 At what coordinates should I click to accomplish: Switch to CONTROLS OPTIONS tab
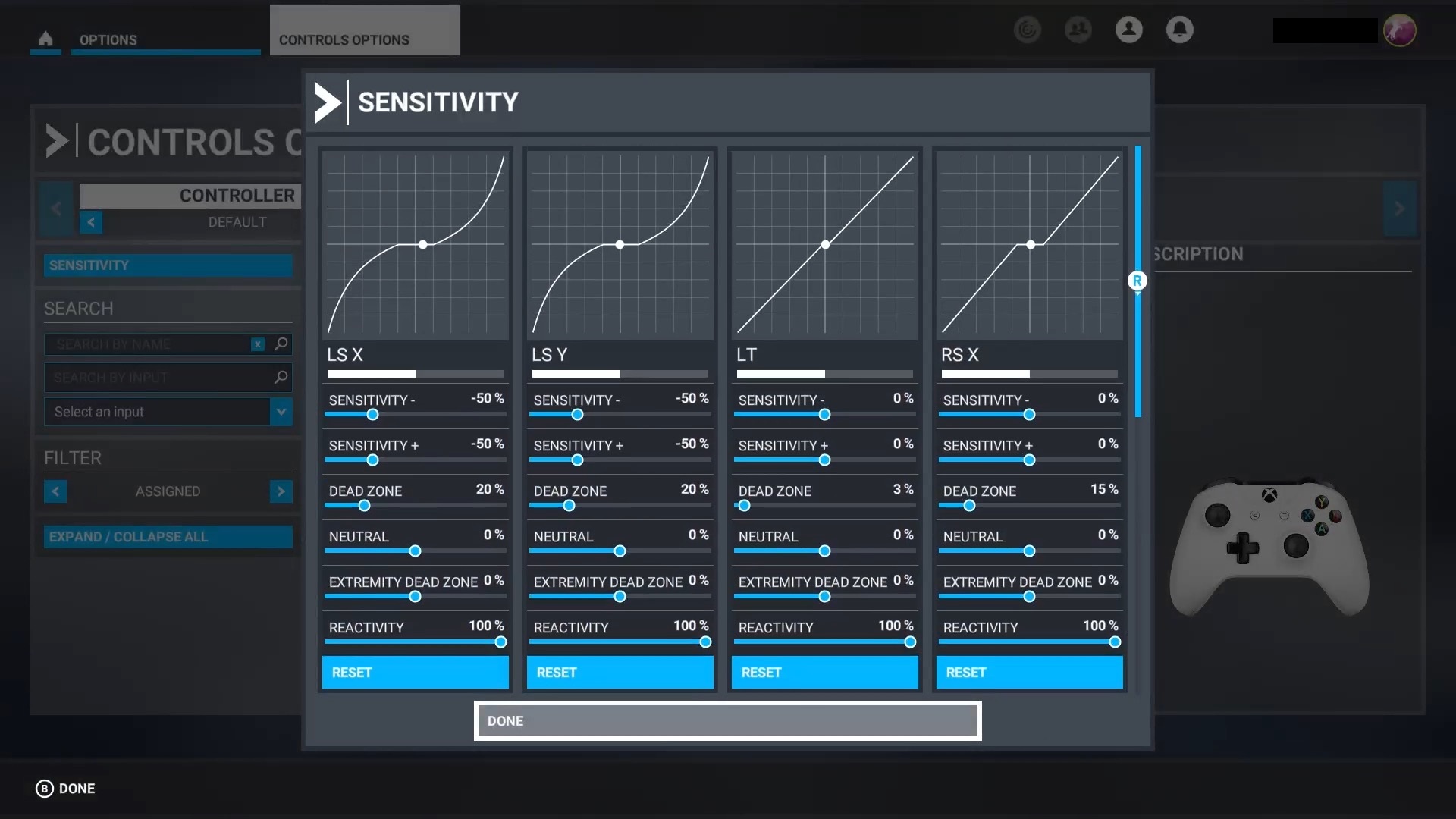[x=343, y=40]
